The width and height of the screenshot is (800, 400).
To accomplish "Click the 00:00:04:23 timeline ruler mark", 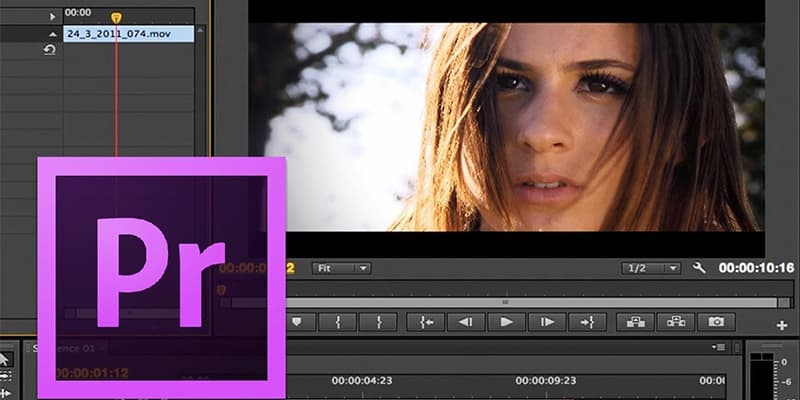I will [x=362, y=381].
